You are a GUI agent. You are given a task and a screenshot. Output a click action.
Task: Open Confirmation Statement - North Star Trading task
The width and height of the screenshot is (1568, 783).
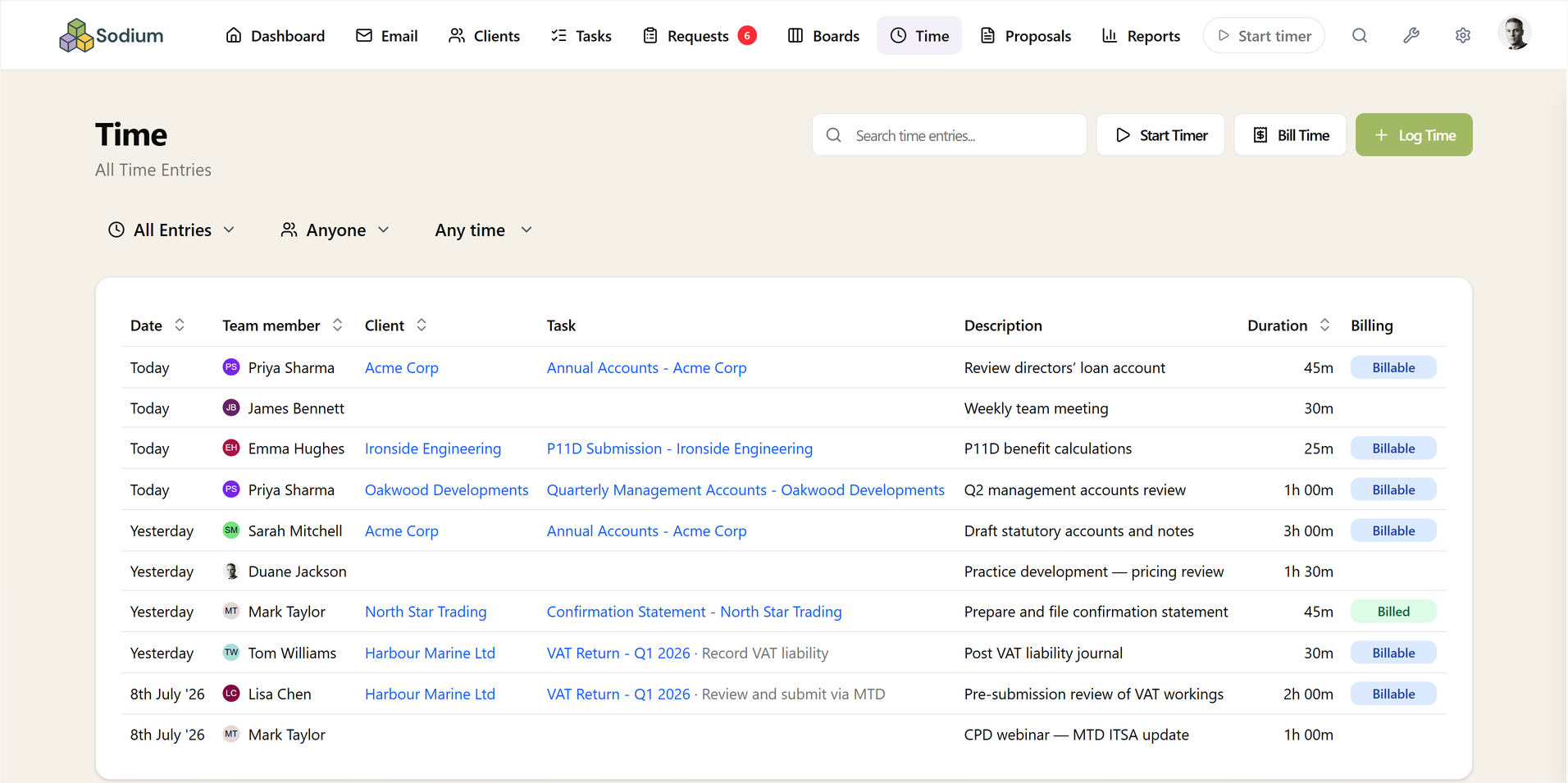[695, 612]
